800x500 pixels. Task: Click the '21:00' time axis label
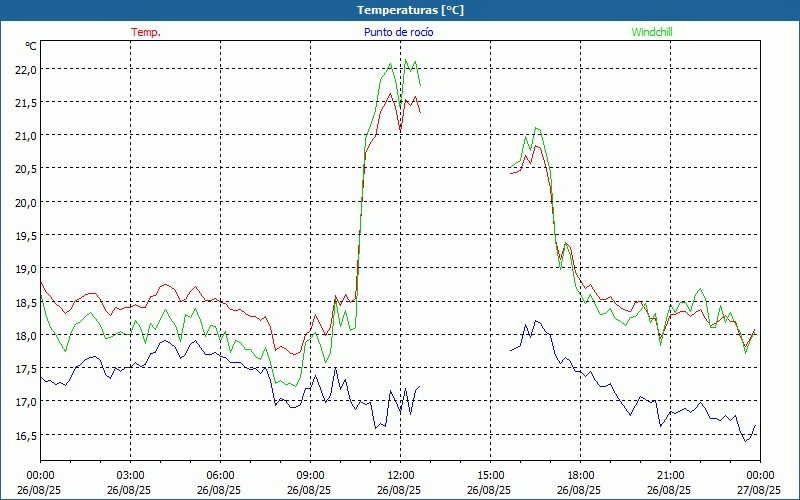pos(670,476)
